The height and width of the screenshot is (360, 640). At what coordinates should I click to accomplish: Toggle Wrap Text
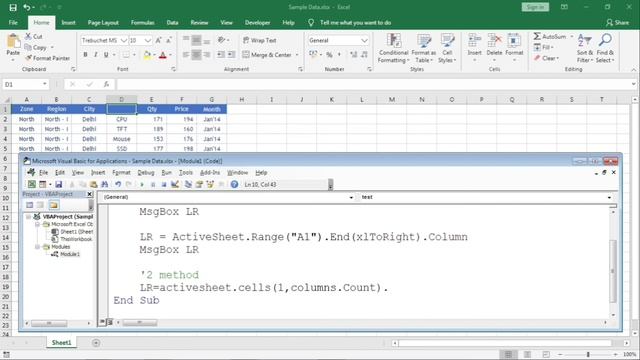tap(260, 40)
